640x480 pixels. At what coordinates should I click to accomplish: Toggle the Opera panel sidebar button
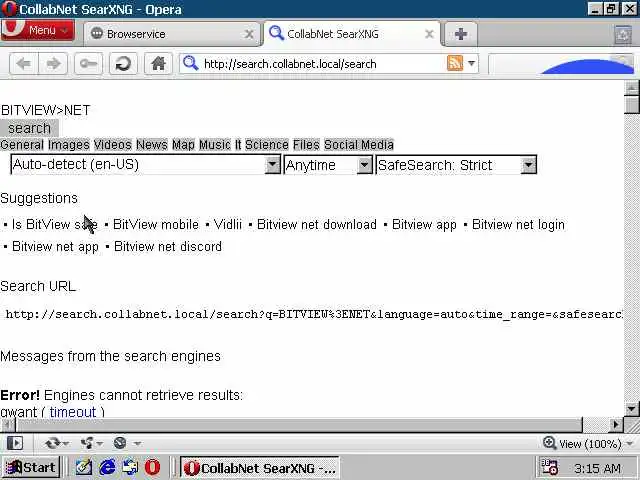tap(15, 443)
